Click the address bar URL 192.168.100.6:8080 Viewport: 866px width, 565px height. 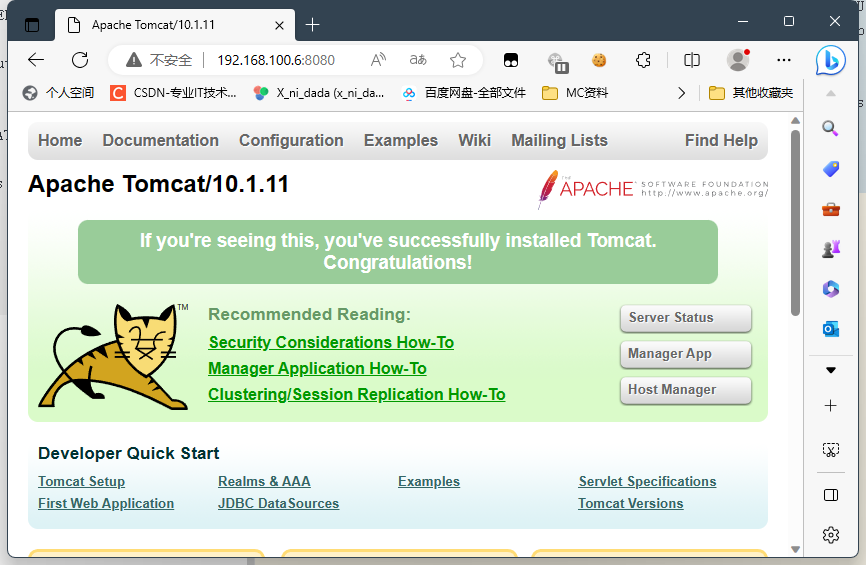click(276, 60)
